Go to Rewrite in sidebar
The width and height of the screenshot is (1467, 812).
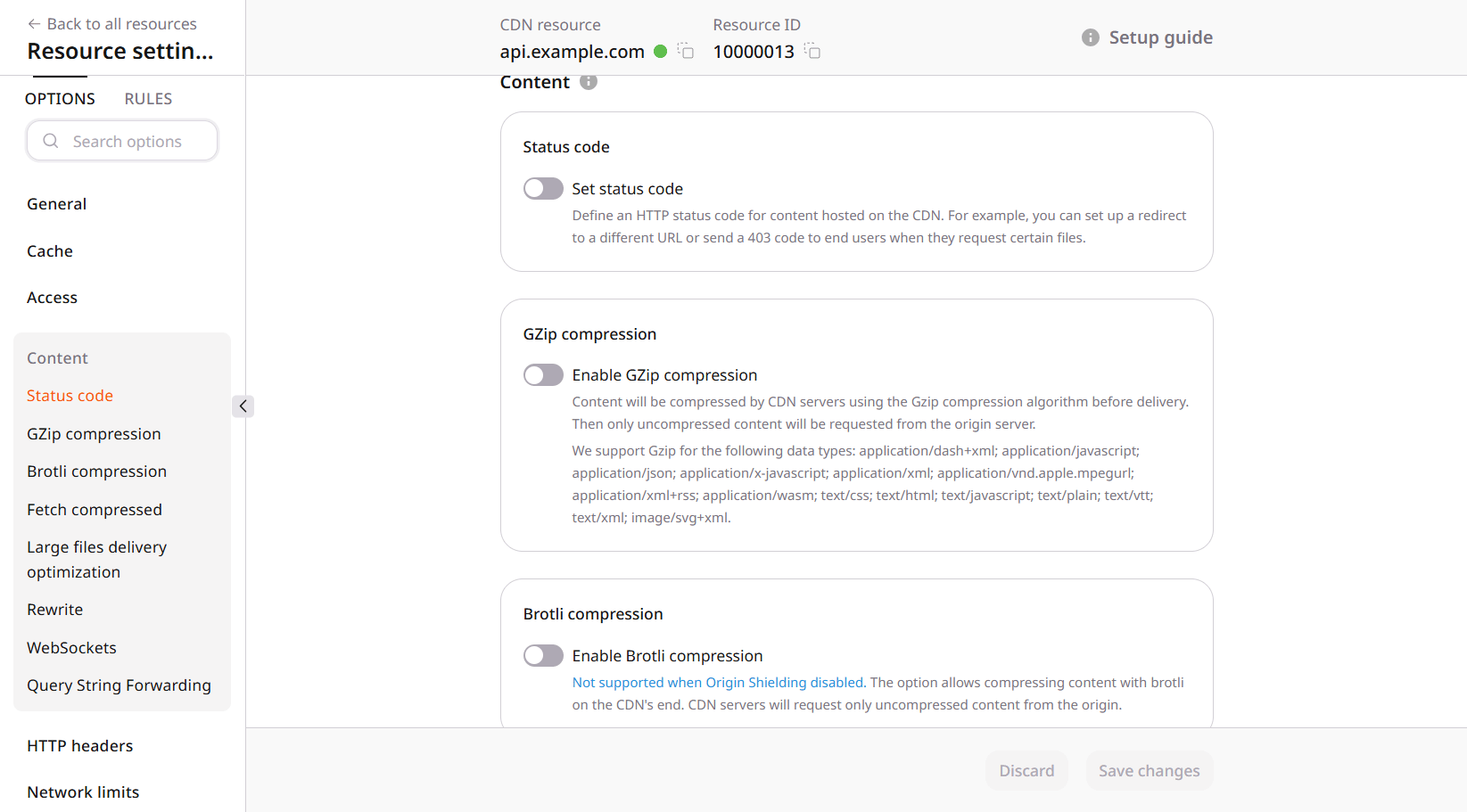[54, 610]
